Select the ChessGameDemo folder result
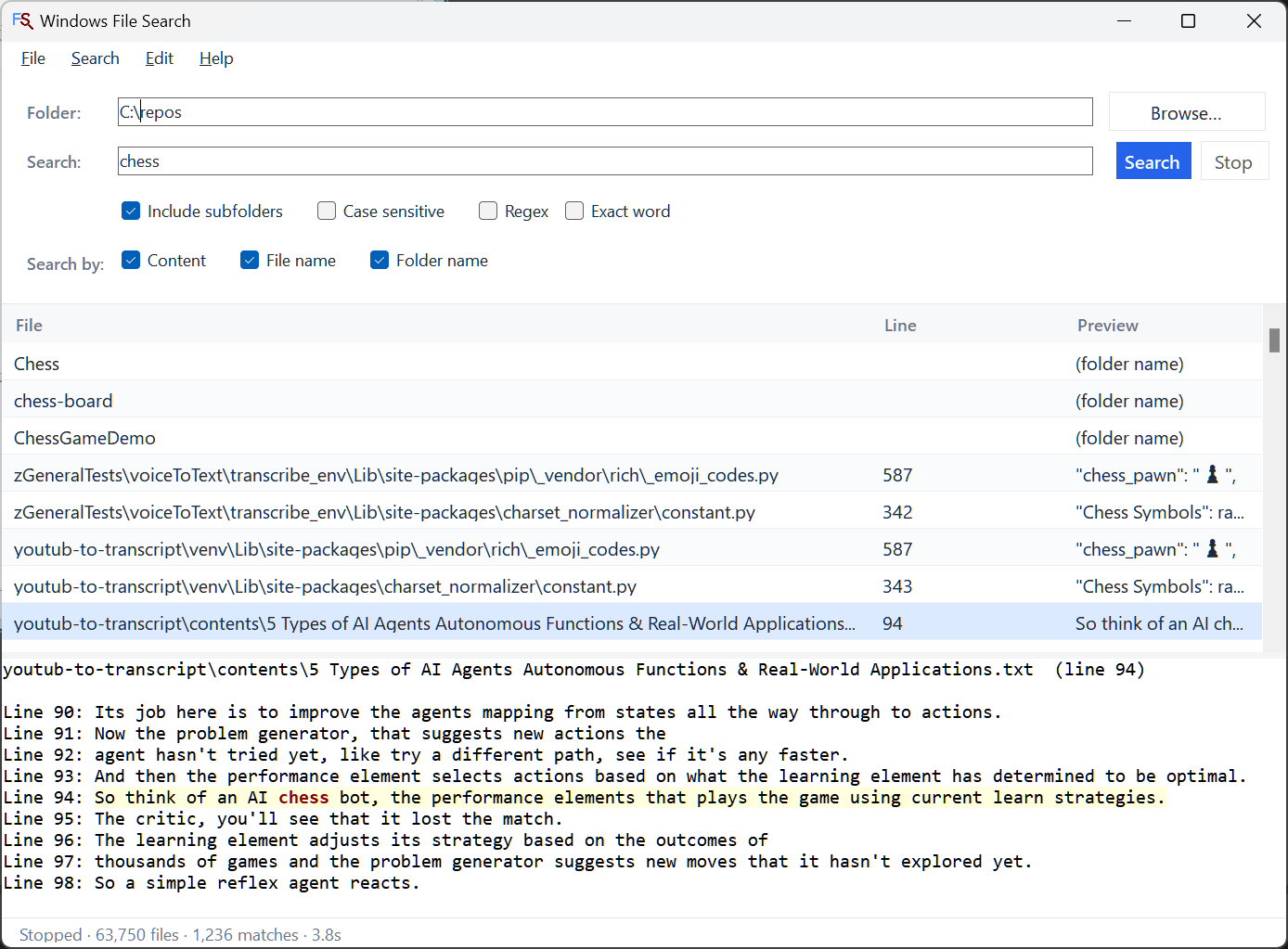 (632, 438)
